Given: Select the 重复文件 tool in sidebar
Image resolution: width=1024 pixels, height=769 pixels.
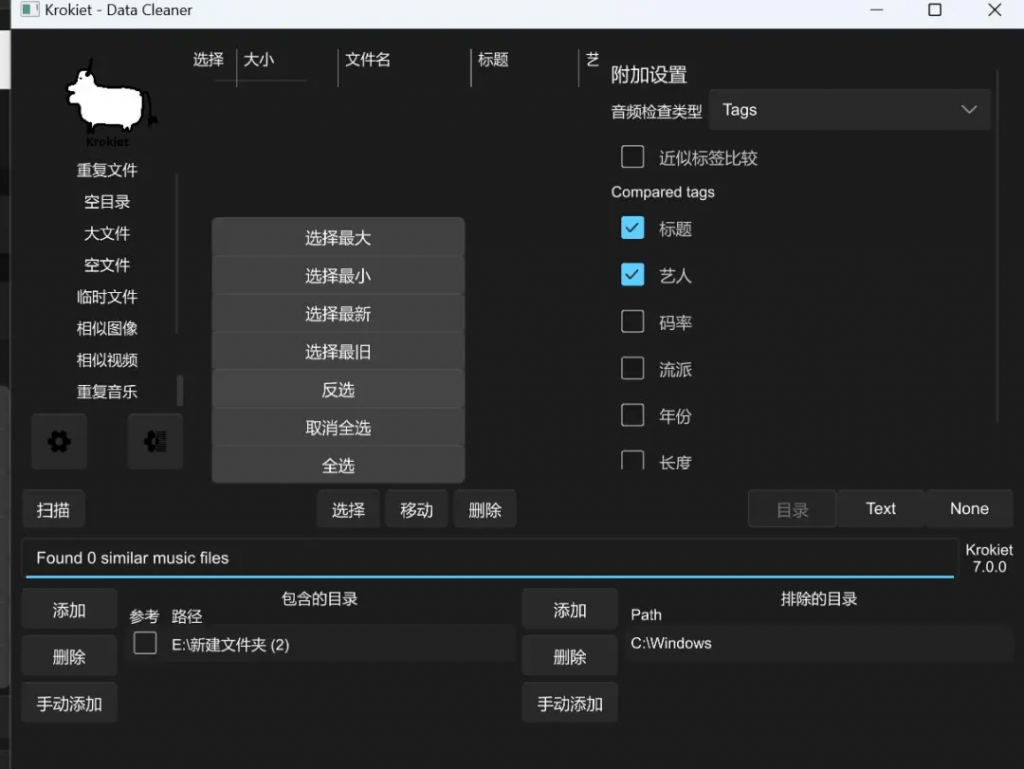Looking at the screenshot, I should click(107, 170).
